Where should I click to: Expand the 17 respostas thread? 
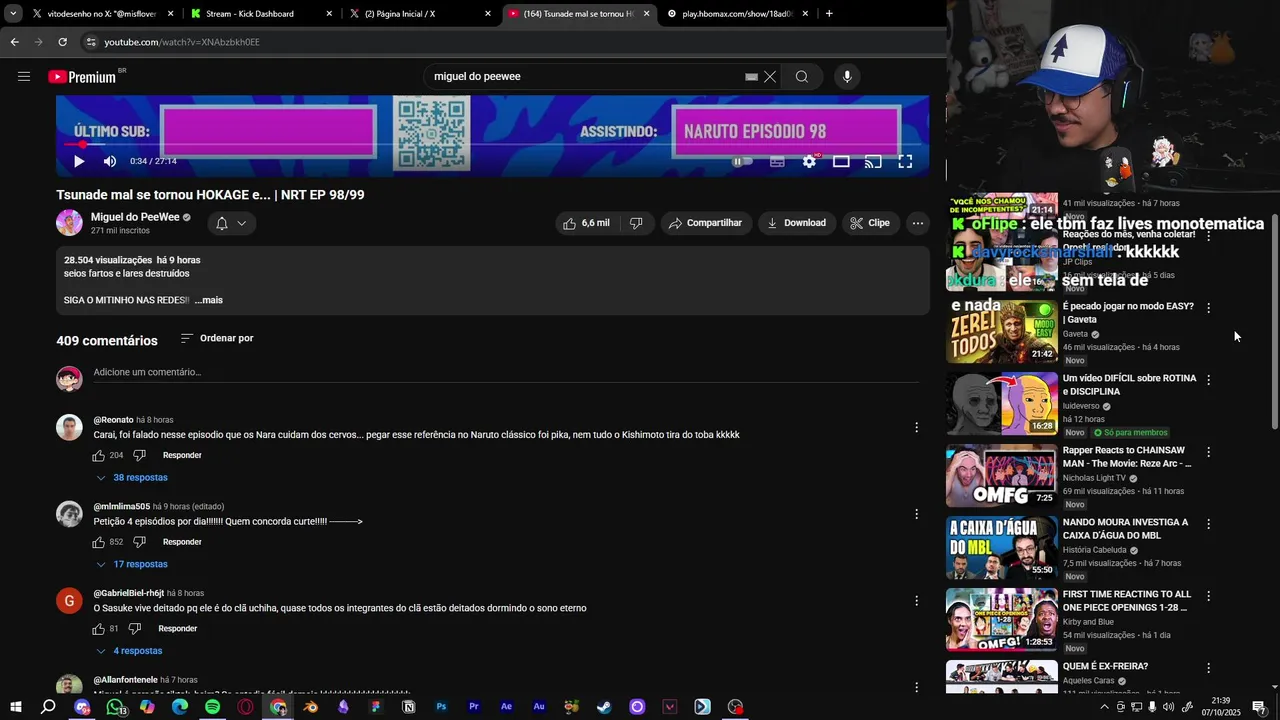coord(132,564)
